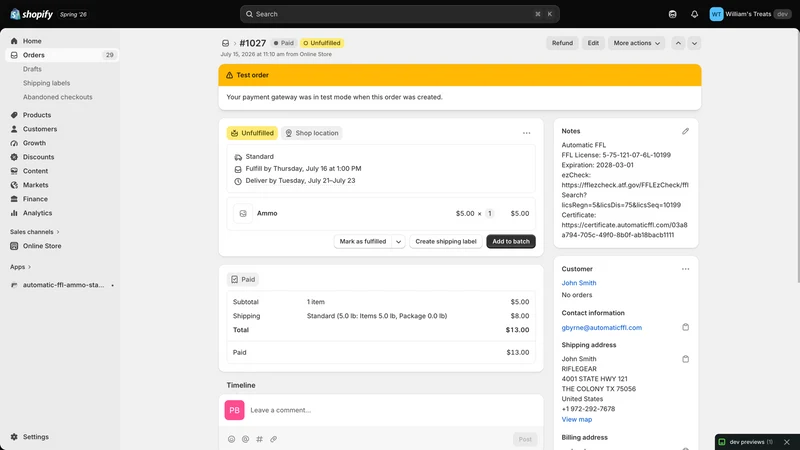Copy email address clipboard icon
The height and width of the screenshot is (450, 800).
point(685,327)
